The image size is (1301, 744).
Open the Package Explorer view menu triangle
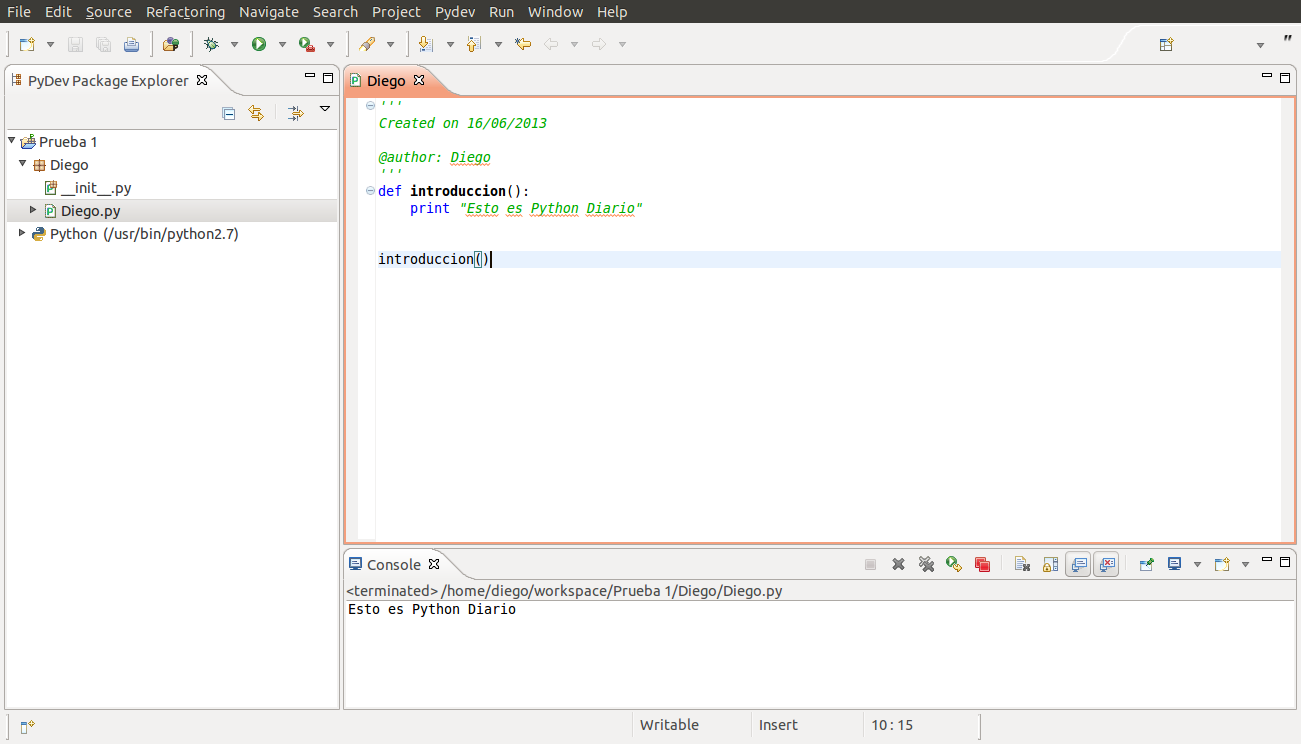pos(324,109)
